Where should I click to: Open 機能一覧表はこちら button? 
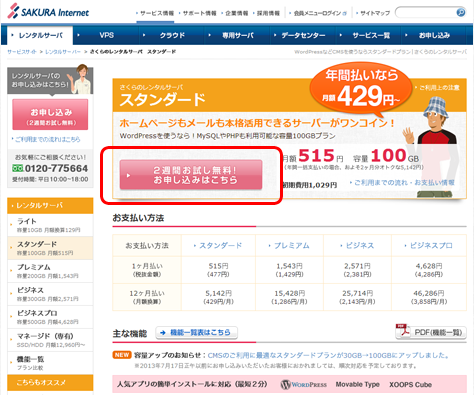point(197,332)
